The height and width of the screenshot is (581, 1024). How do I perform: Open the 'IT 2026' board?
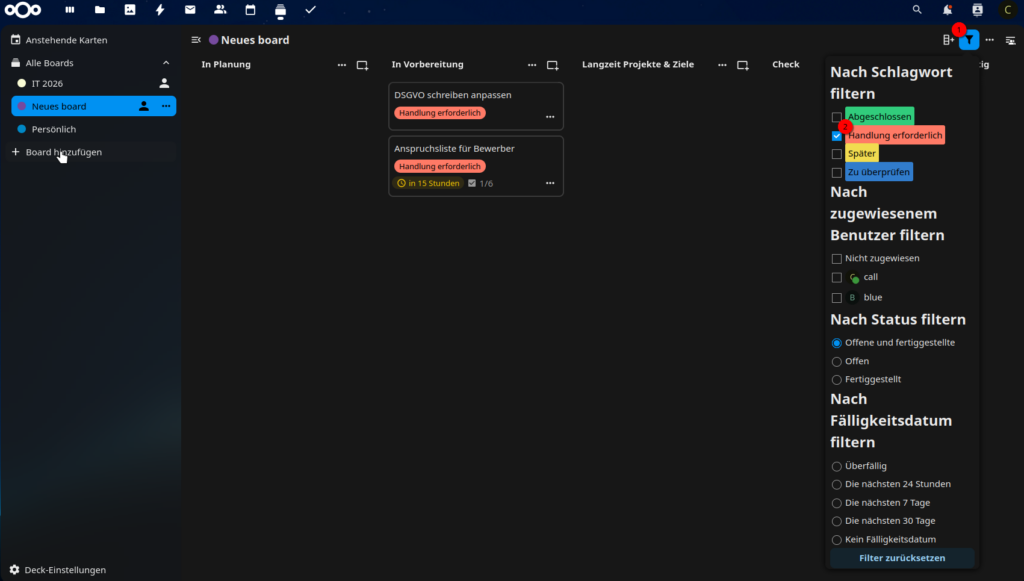coord(47,83)
